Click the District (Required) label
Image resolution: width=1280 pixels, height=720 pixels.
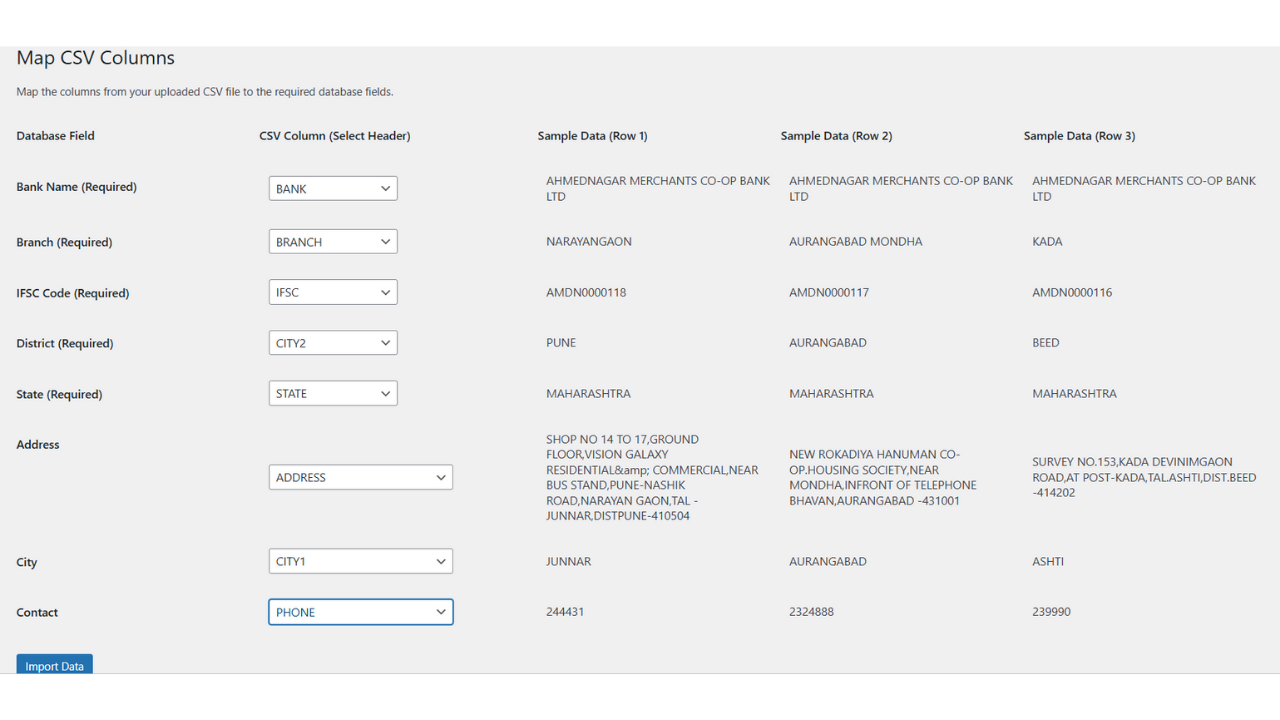(x=65, y=343)
